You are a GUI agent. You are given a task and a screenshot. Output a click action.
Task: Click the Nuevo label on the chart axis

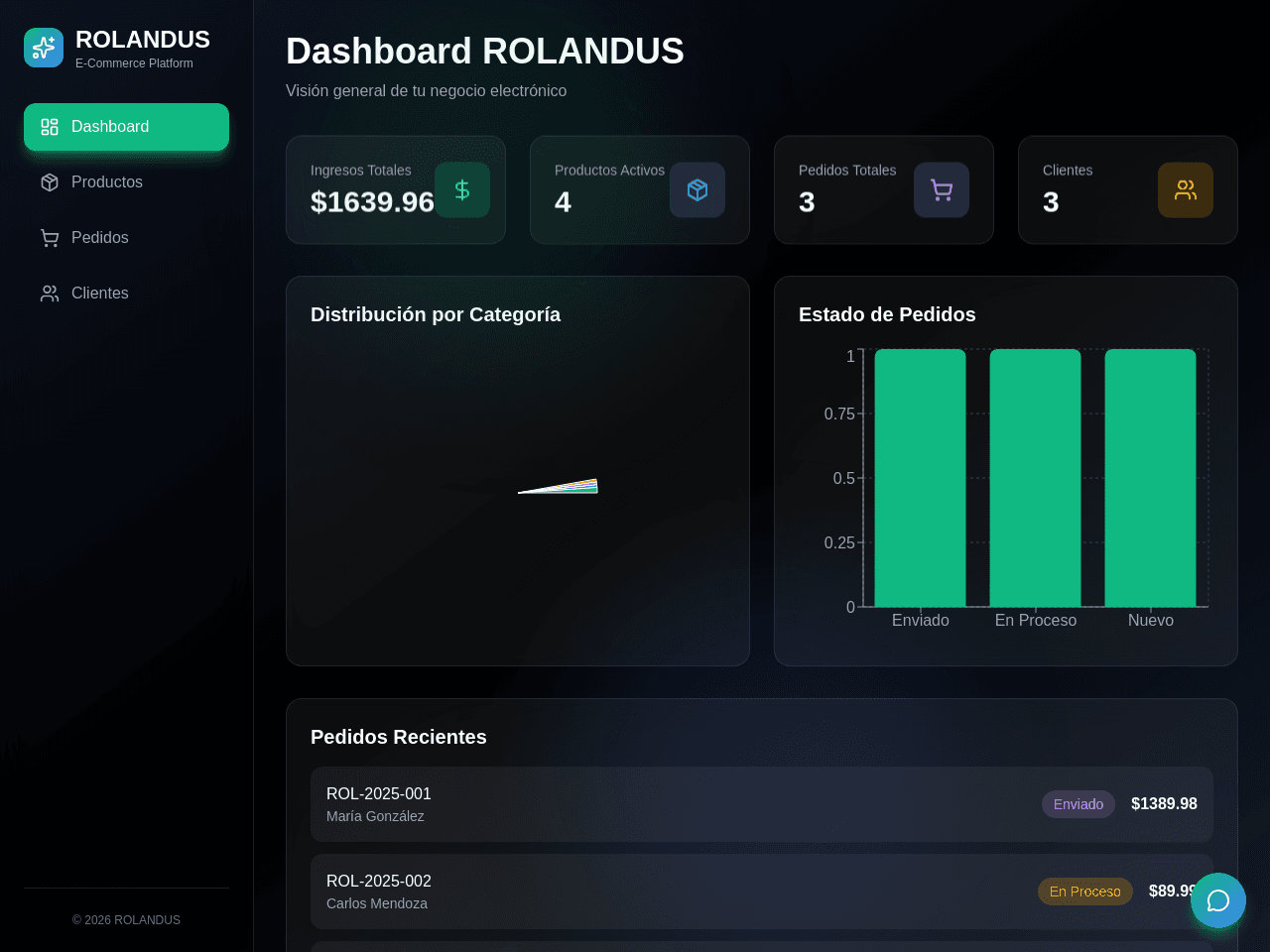click(x=1151, y=621)
